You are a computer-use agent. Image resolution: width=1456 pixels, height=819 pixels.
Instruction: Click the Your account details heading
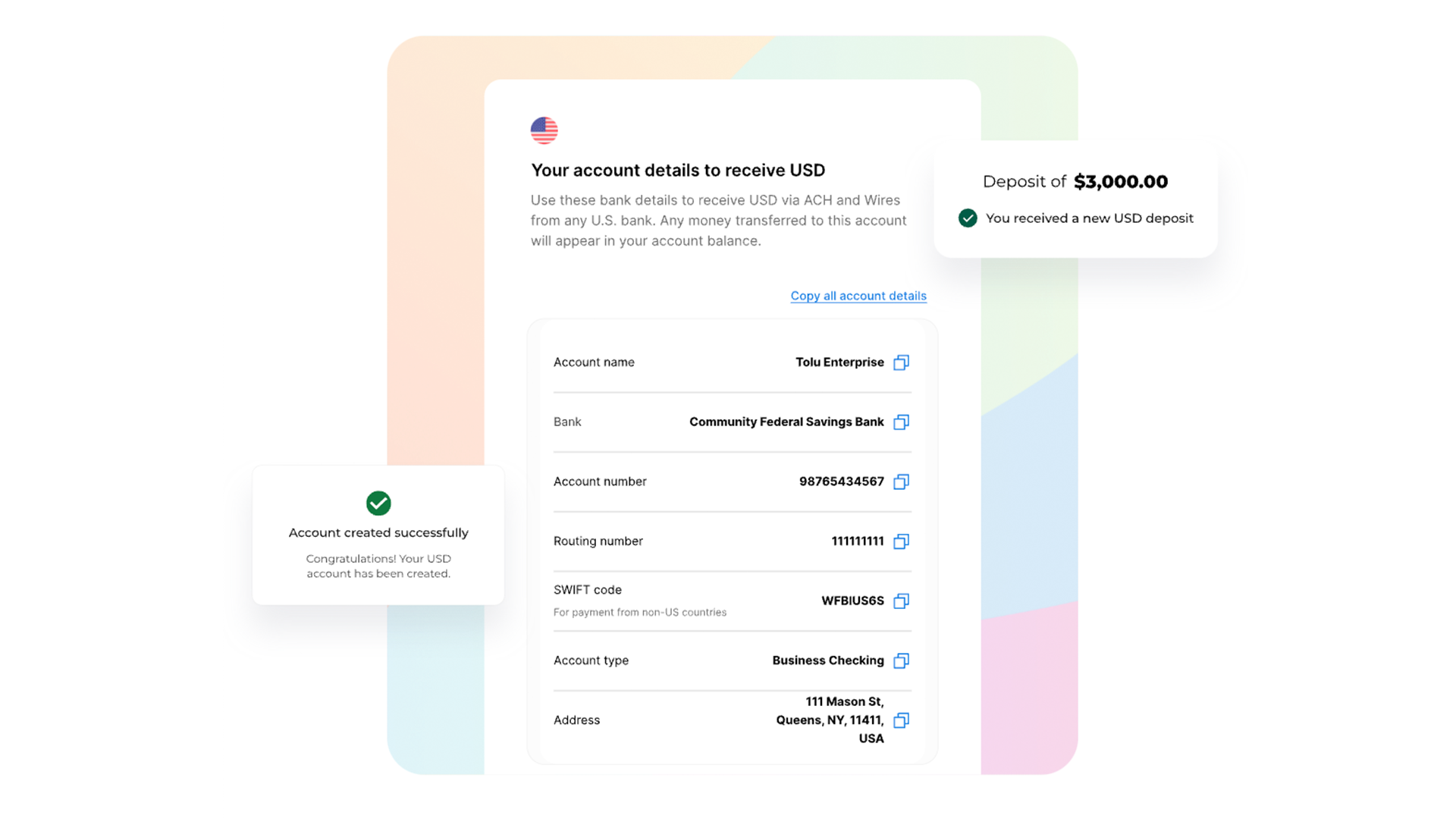pos(677,171)
